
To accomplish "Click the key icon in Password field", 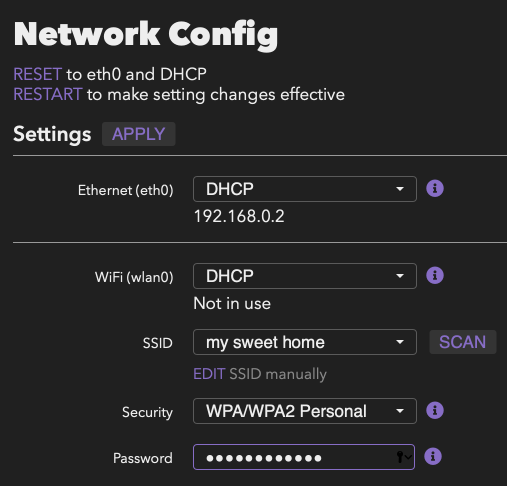I will click(x=400, y=457).
